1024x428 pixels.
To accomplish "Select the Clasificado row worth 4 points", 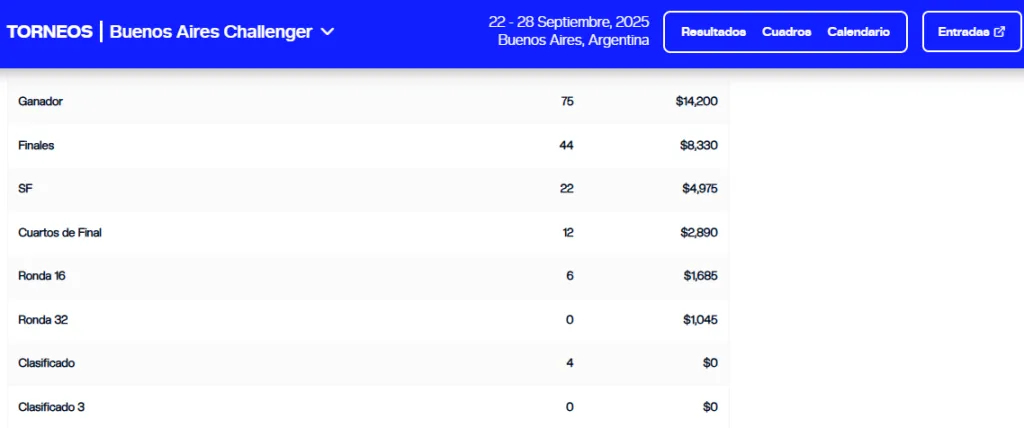I will click(x=46, y=363).
